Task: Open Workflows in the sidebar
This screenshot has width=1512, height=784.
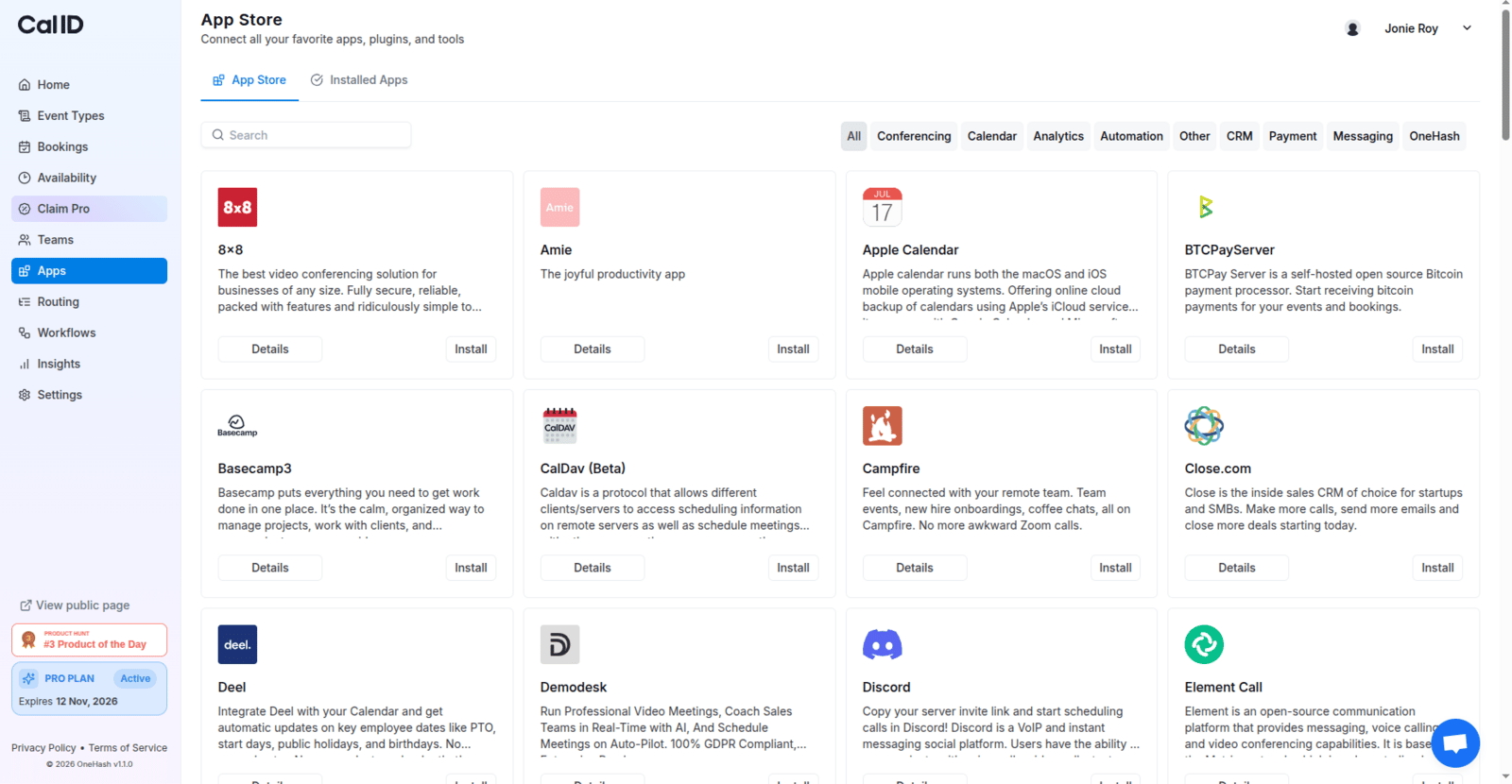Action: [89, 332]
